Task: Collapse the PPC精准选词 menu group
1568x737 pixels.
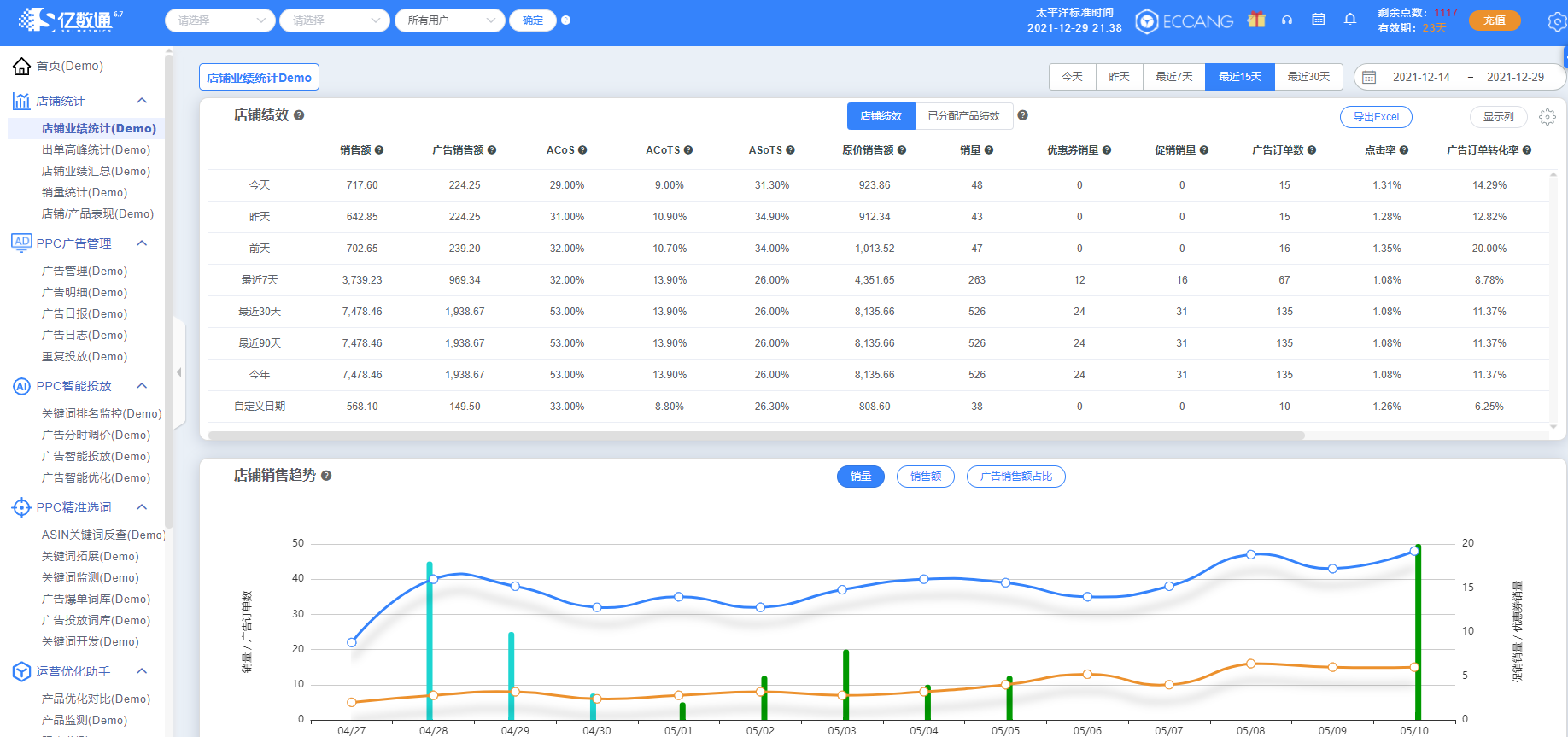Action: (x=142, y=507)
